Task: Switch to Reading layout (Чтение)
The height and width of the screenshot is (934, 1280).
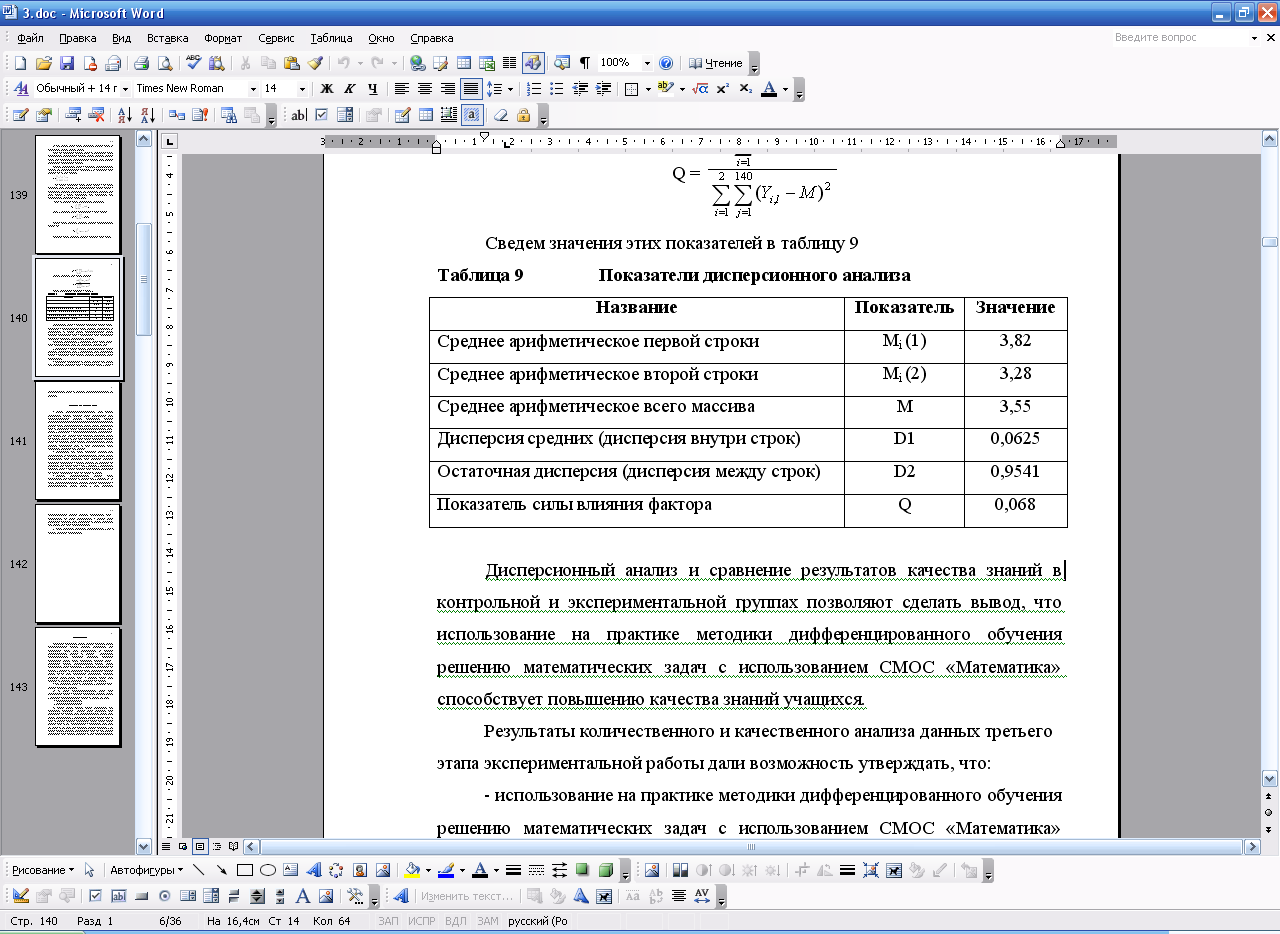Action: 716,62
